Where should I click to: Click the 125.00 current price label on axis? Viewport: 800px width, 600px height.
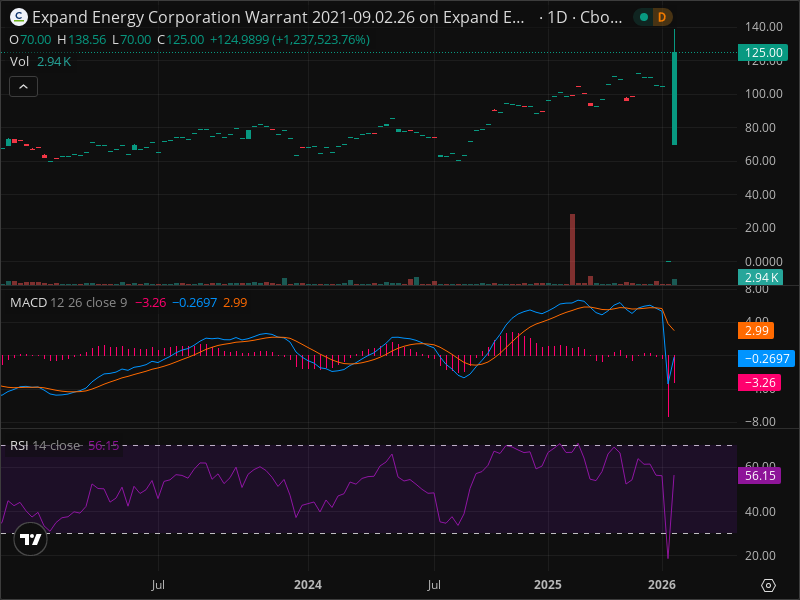763,53
